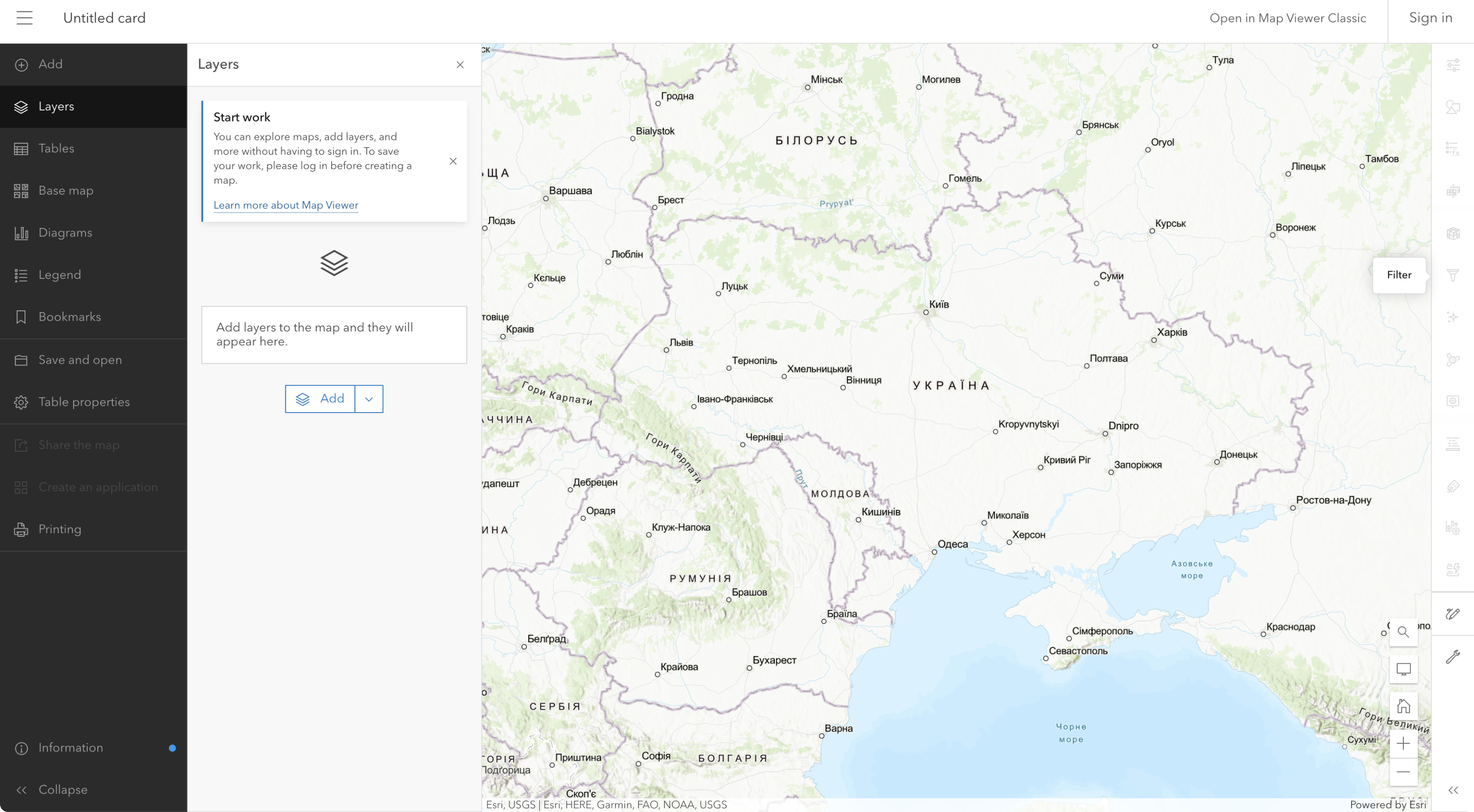
Task: Zoom in with the plus button
Action: click(1403, 743)
